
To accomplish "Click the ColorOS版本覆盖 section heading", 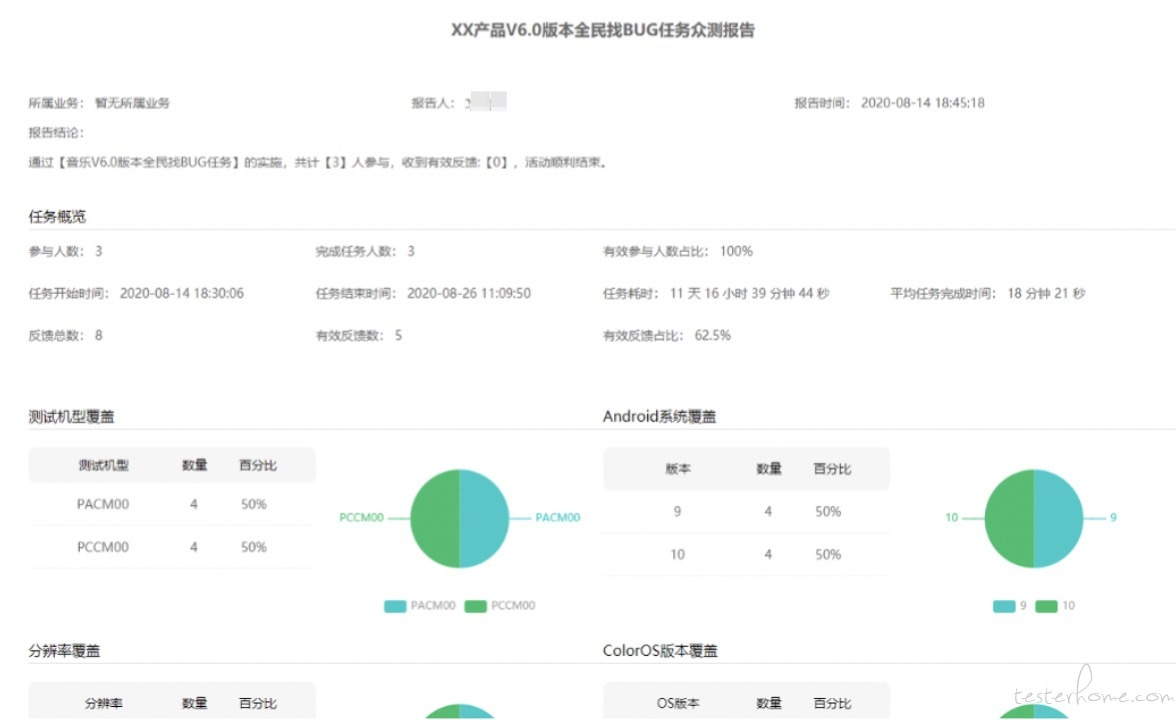I will (x=660, y=651).
